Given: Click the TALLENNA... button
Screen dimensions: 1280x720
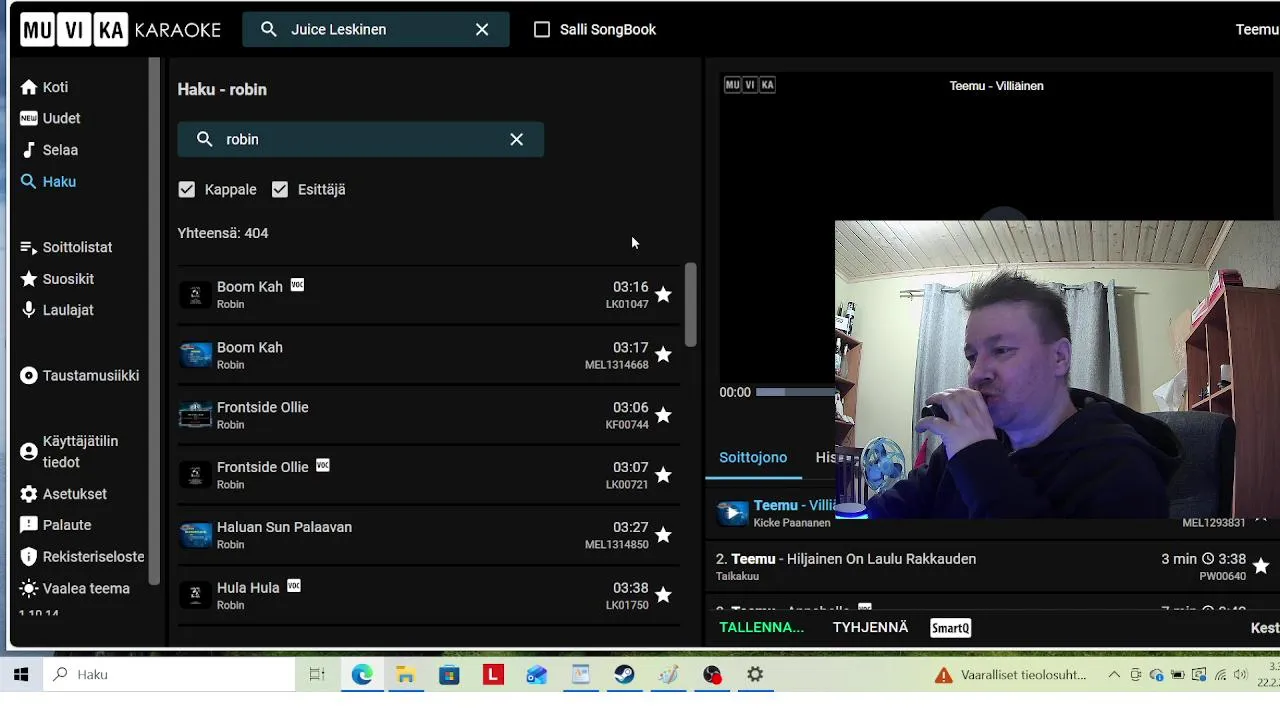Looking at the screenshot, I should (x=762, y=627).
